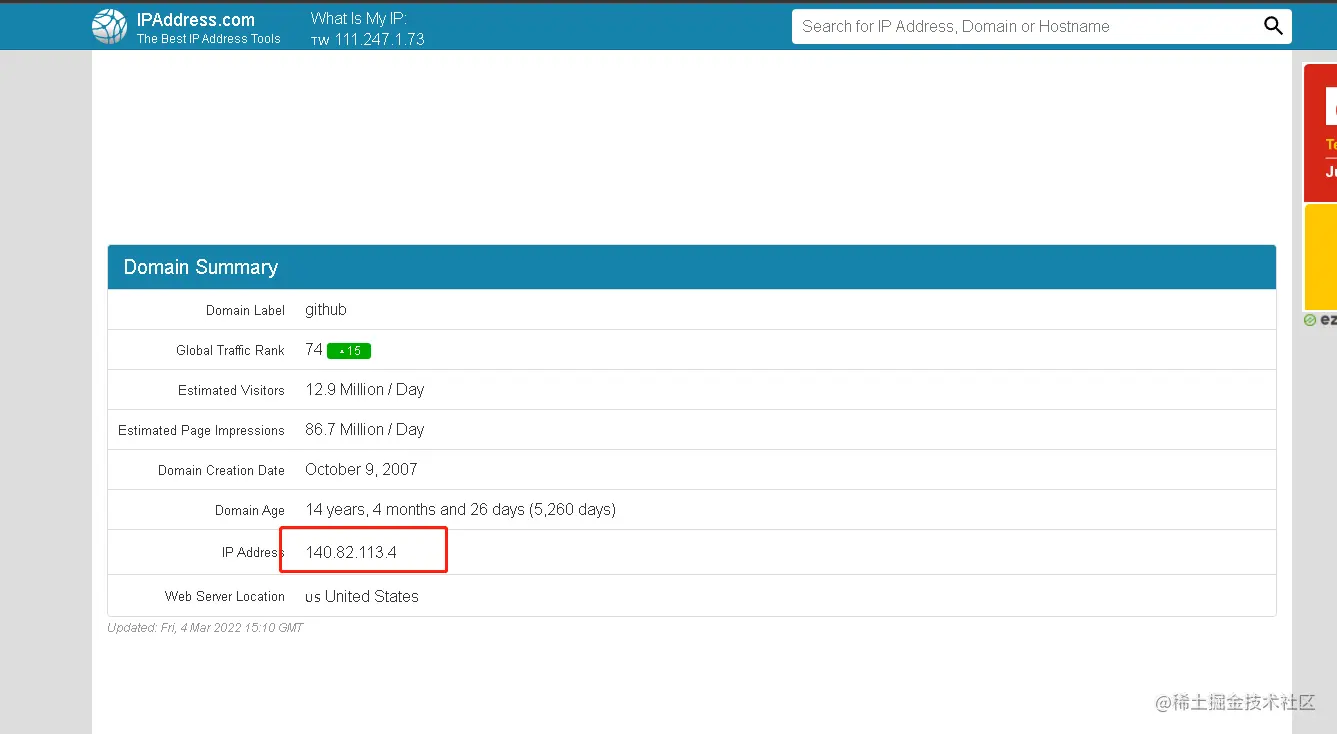Screen dimensions: 1337x734
Task: Open the IPAddress.com site title link
Action: point(196,20)
